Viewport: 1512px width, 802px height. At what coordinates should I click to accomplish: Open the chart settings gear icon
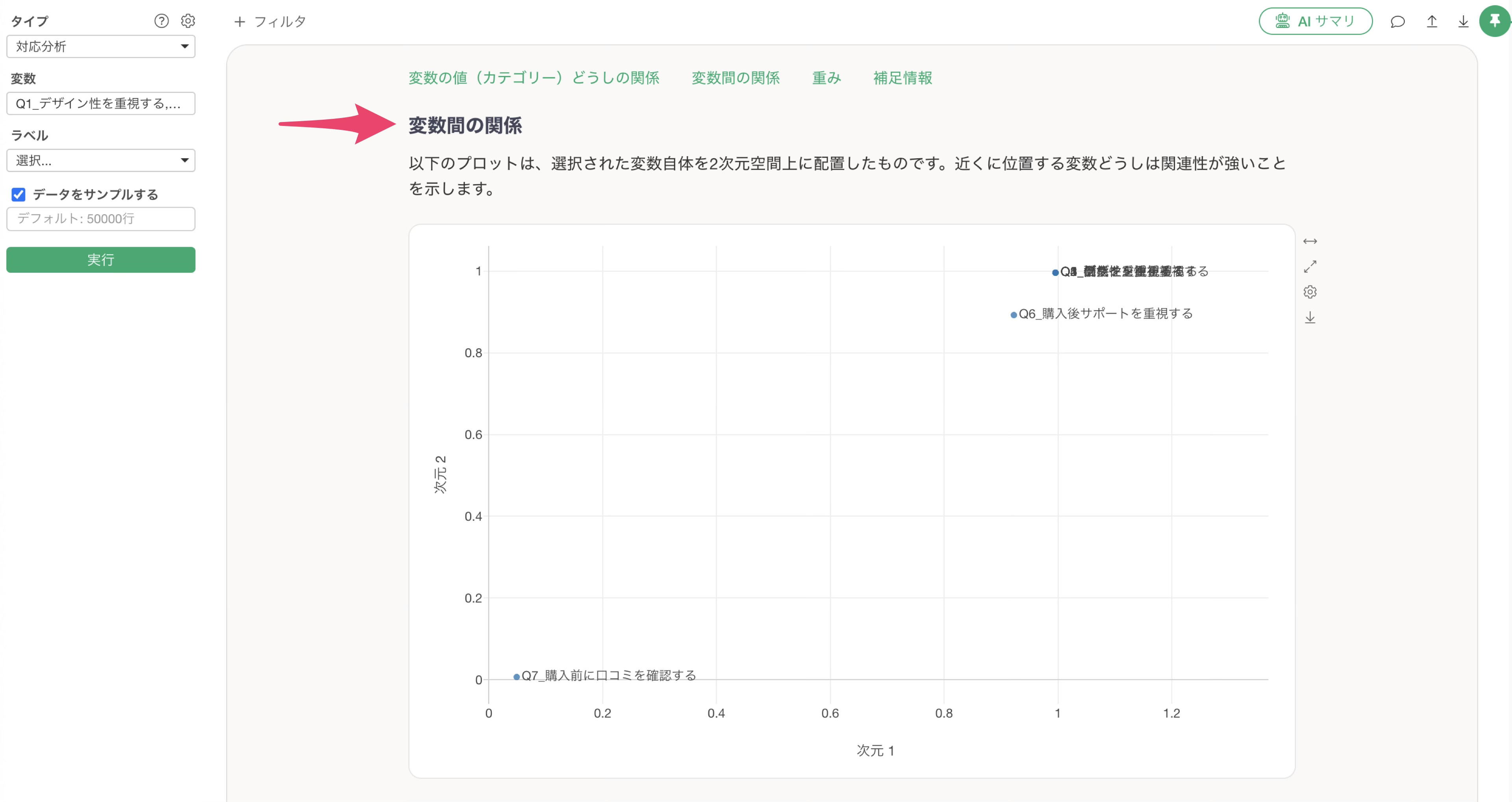[x=1310, y=292]
